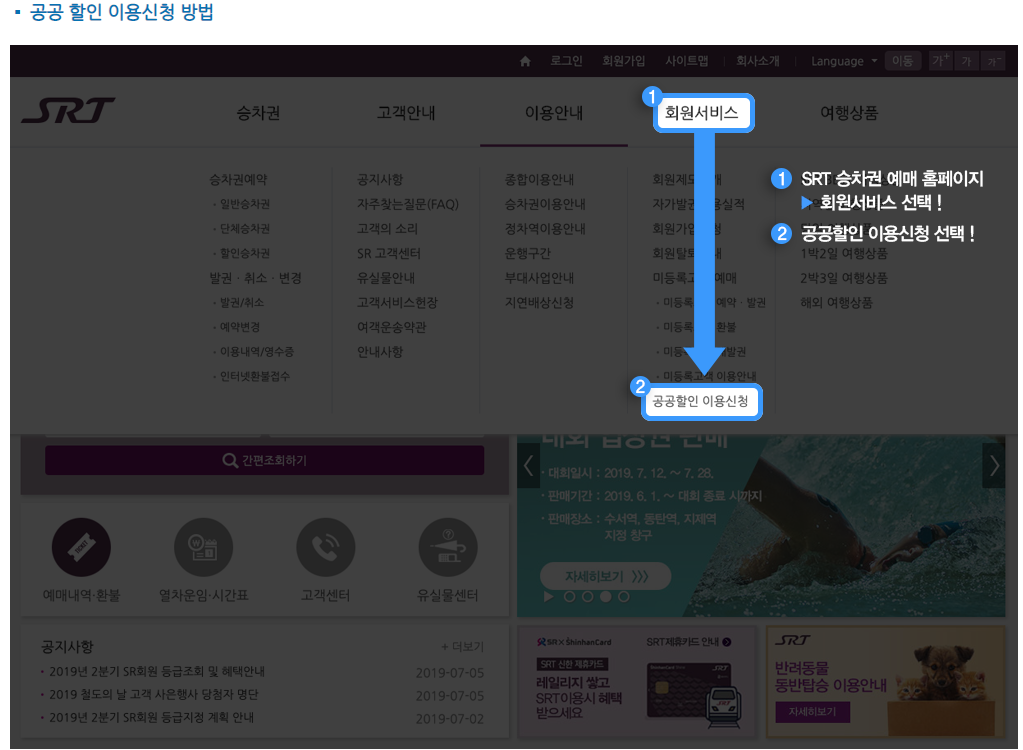This screenshot has height=750, width=1023.
Task: Click SRT제휴카드 안내 arrow link
Action: click(689, 642)
